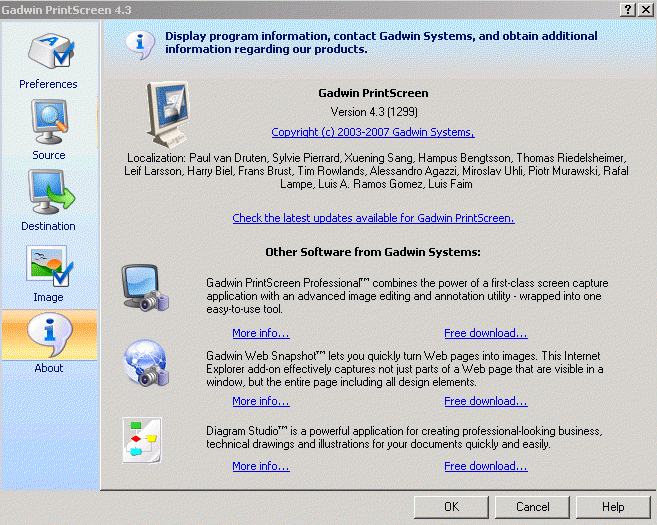Image resolution: width=657 pixels, height=525 pixels.
Task: Open More info for PrintScreen Professional
Action: [261, 333]
